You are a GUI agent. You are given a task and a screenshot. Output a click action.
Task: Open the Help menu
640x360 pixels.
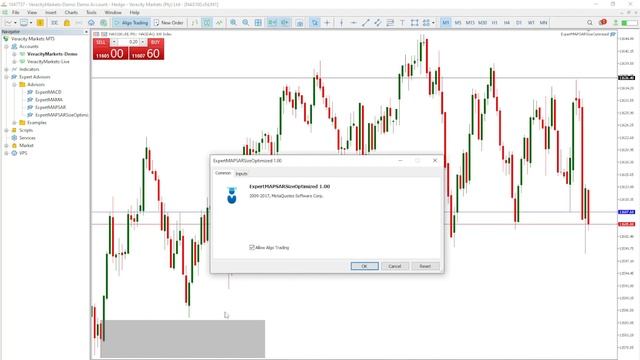tap(134, 13)
